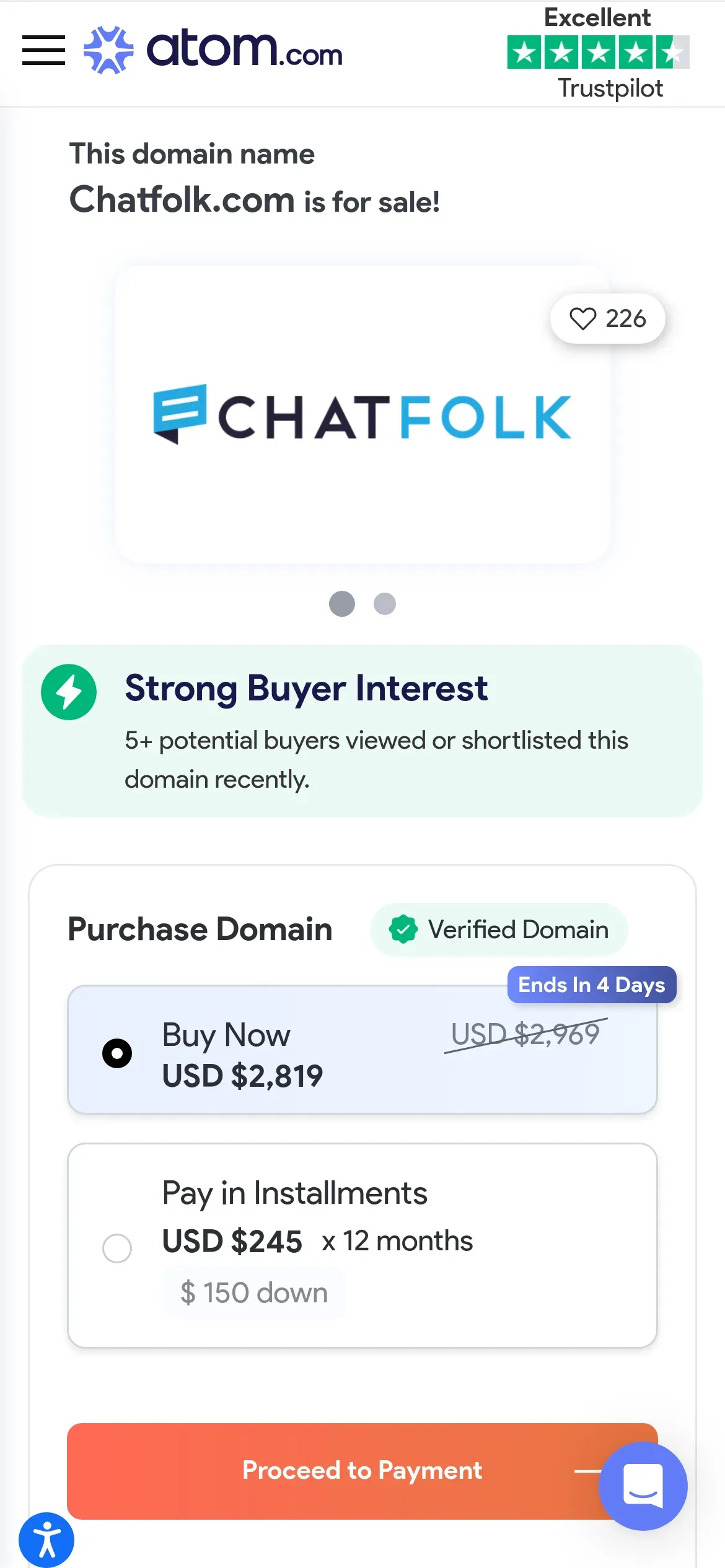Open the accessibility options icon
The image size is (725, 1568).
(46, 1540)
